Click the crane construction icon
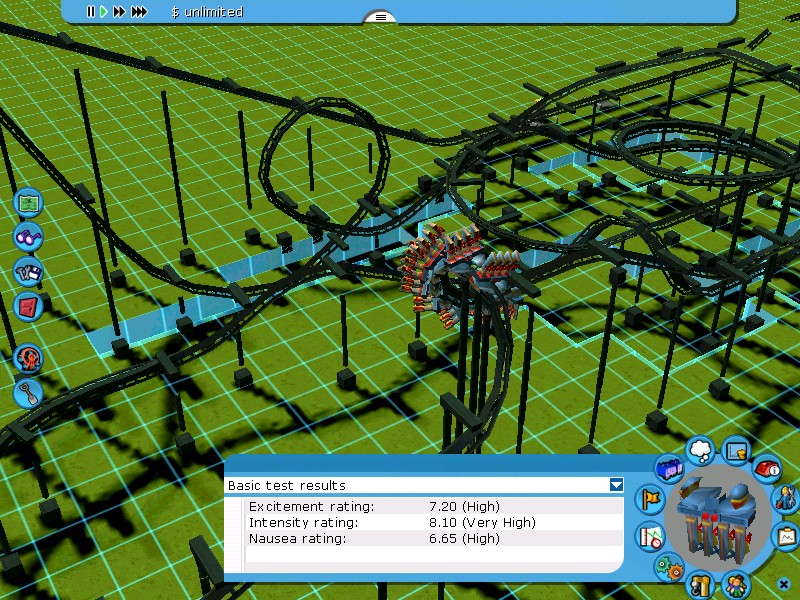The height and width of the screenshot is (600, 800). 700,585
